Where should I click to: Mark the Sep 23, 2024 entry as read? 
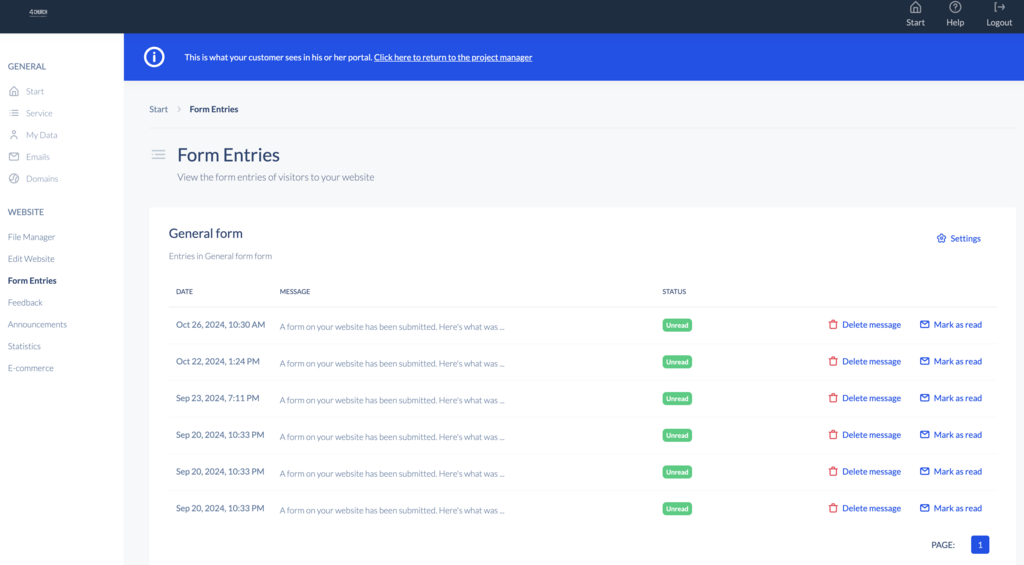pyautogui.click(x=957, y=398)
